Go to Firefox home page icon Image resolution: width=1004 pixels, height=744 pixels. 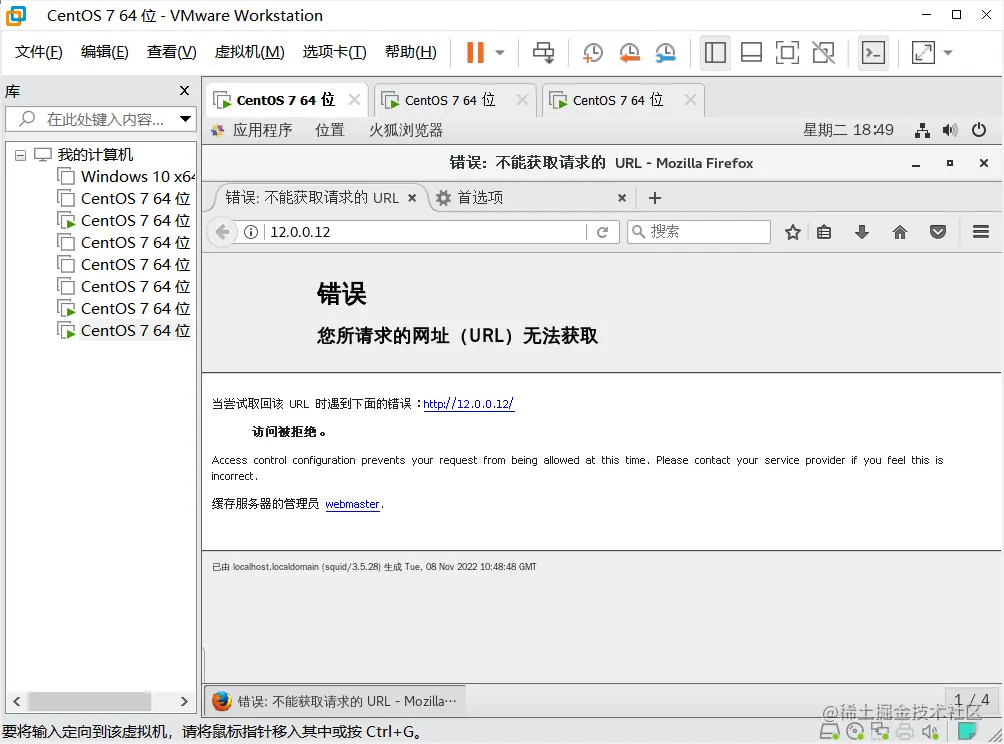click(x=900, y=232)
